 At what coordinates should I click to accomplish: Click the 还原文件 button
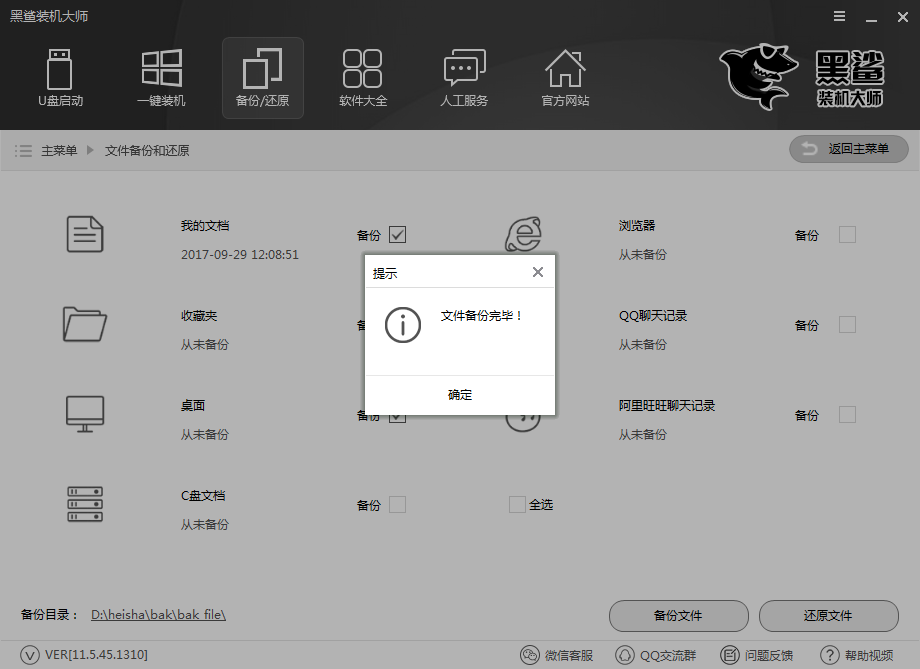click(829, 616)
